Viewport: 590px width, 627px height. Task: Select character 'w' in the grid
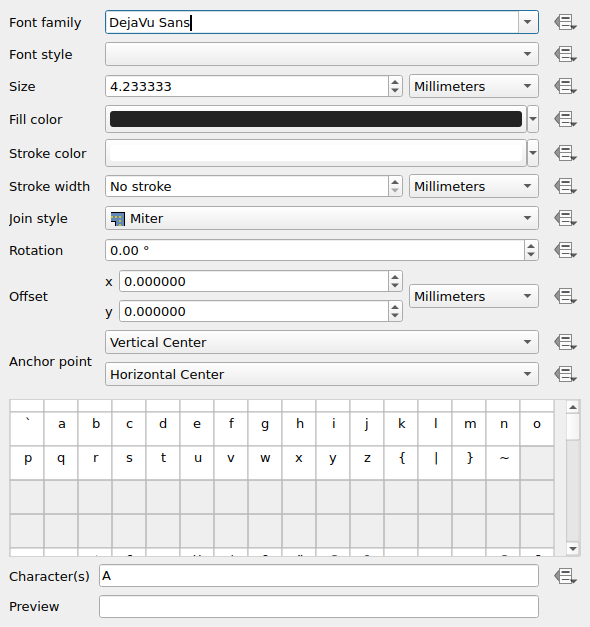click(x=265, y=462)
